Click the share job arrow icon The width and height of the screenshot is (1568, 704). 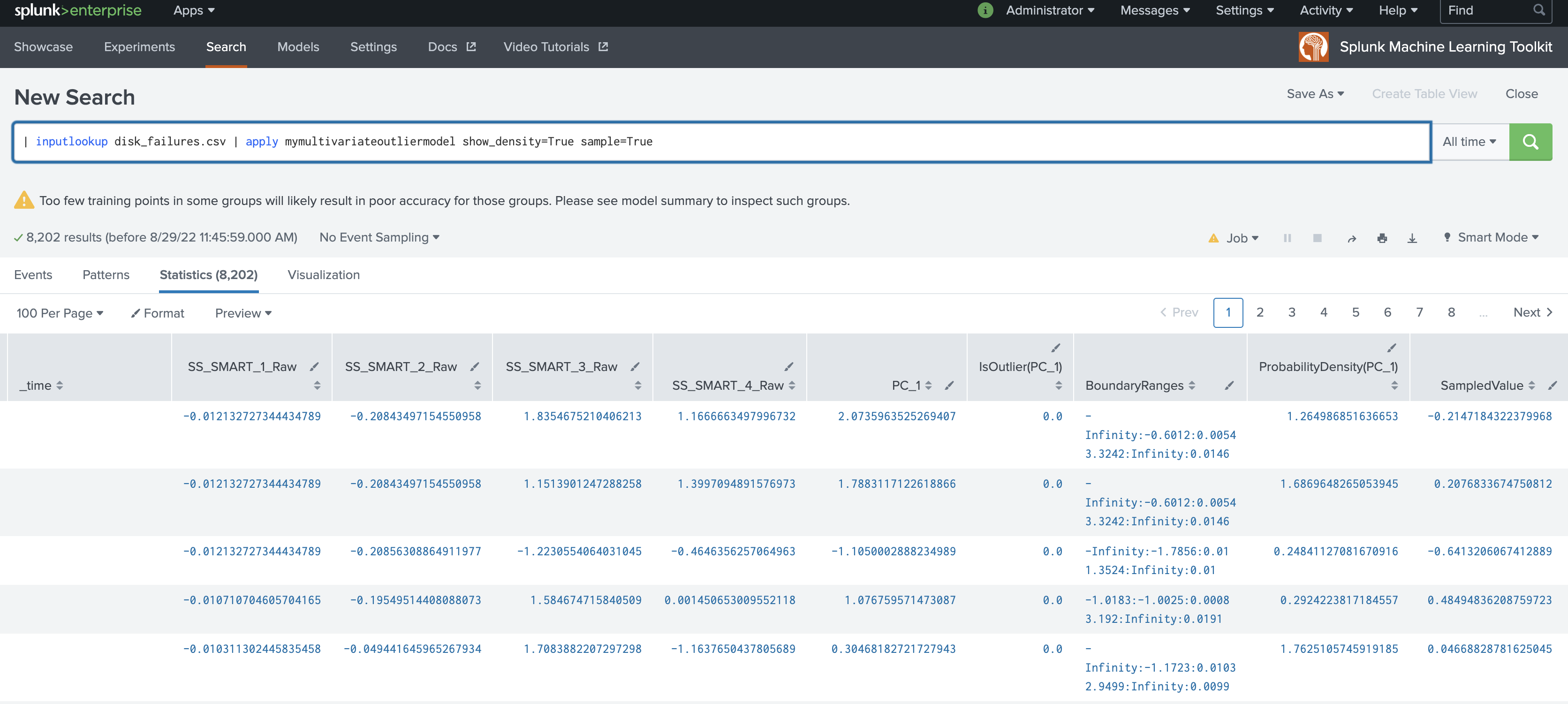tap(1352, 239)
